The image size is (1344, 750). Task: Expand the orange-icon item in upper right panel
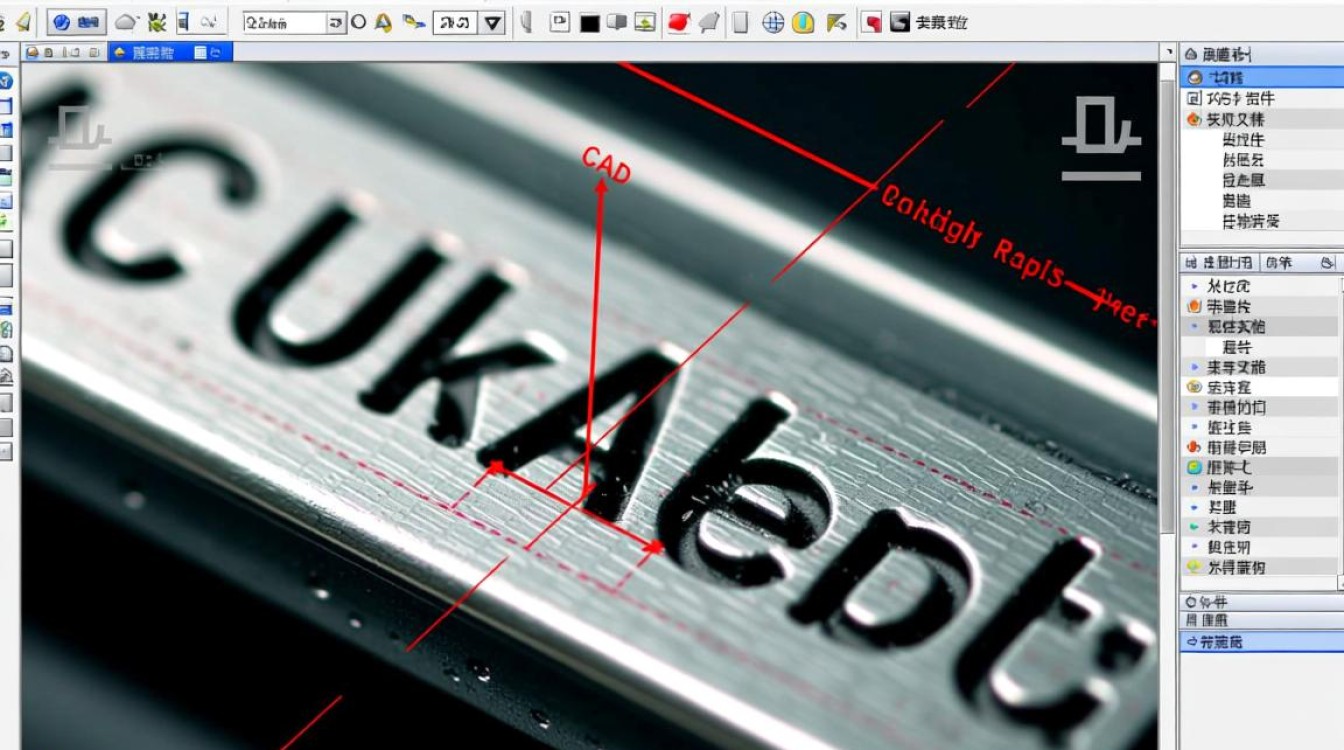click(x=1193, y=119)
